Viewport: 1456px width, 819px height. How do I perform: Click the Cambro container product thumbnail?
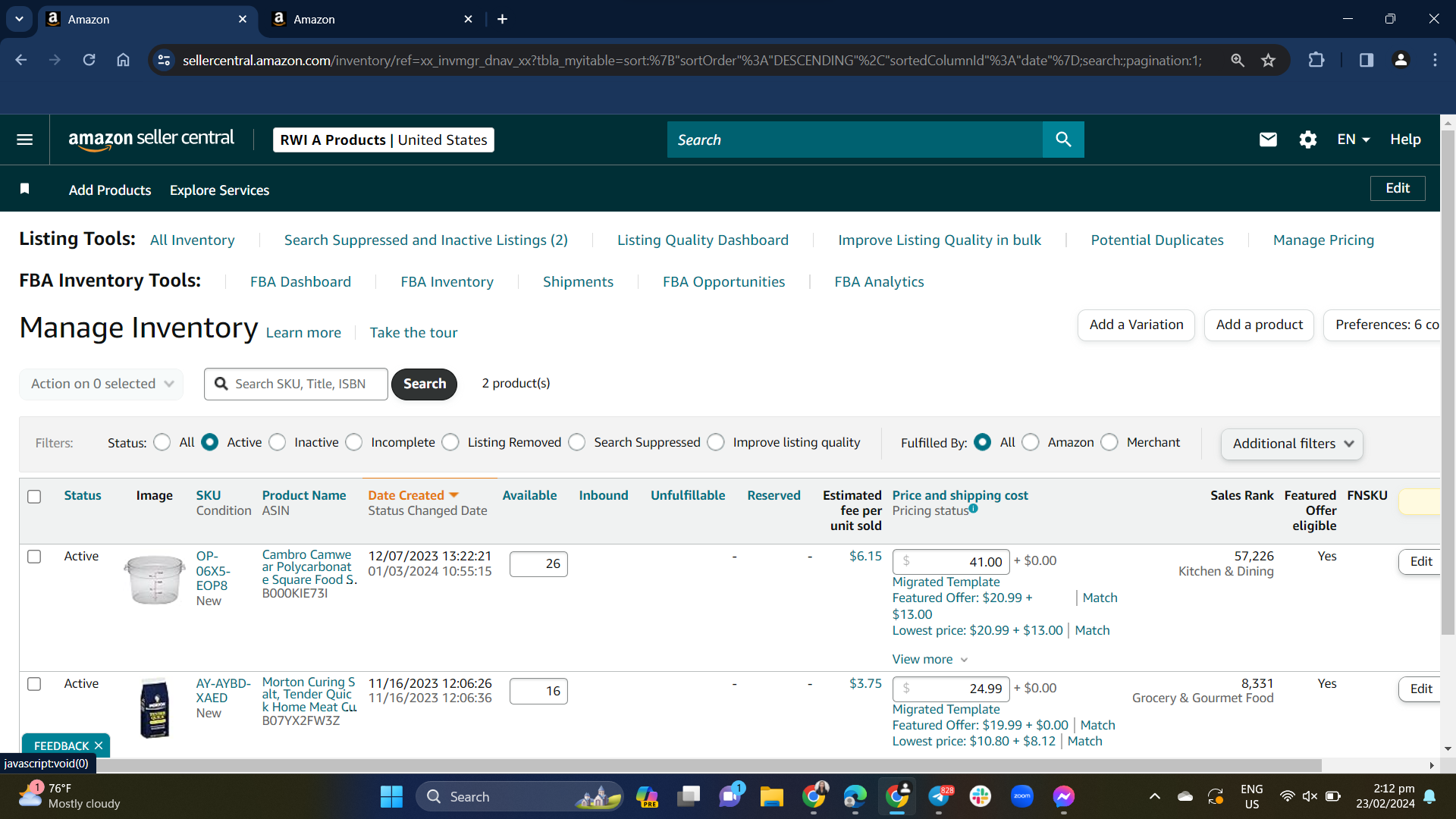tap(155, 579)
